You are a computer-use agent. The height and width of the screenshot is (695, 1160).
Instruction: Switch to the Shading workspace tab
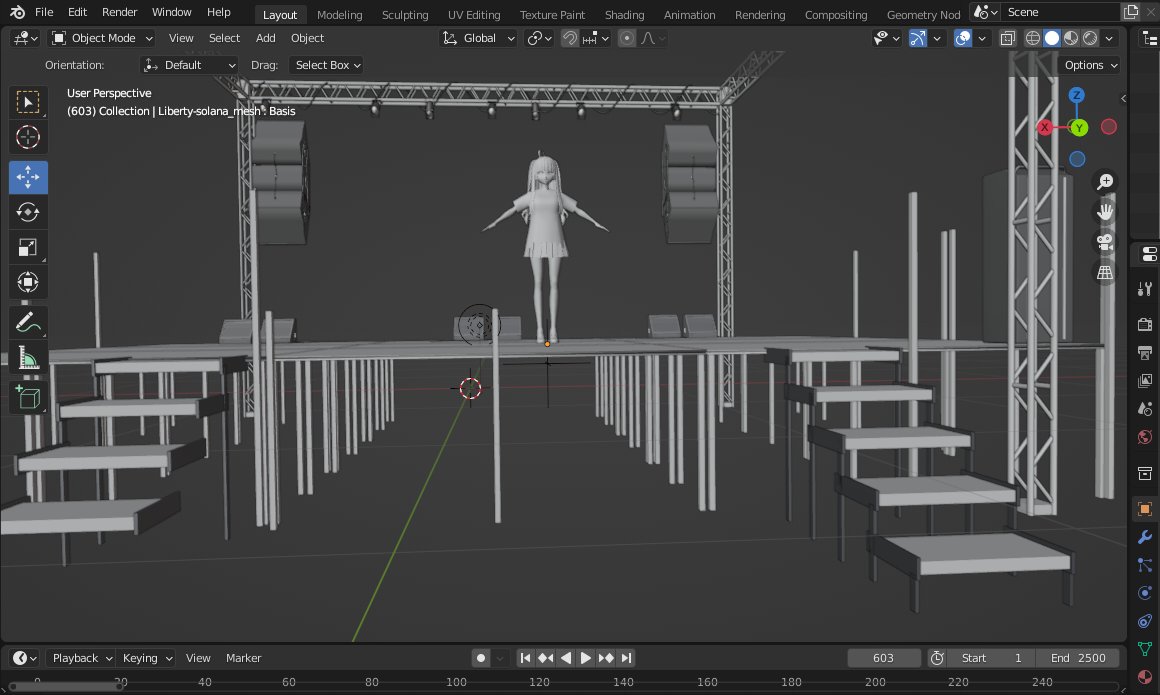(624, 15)
